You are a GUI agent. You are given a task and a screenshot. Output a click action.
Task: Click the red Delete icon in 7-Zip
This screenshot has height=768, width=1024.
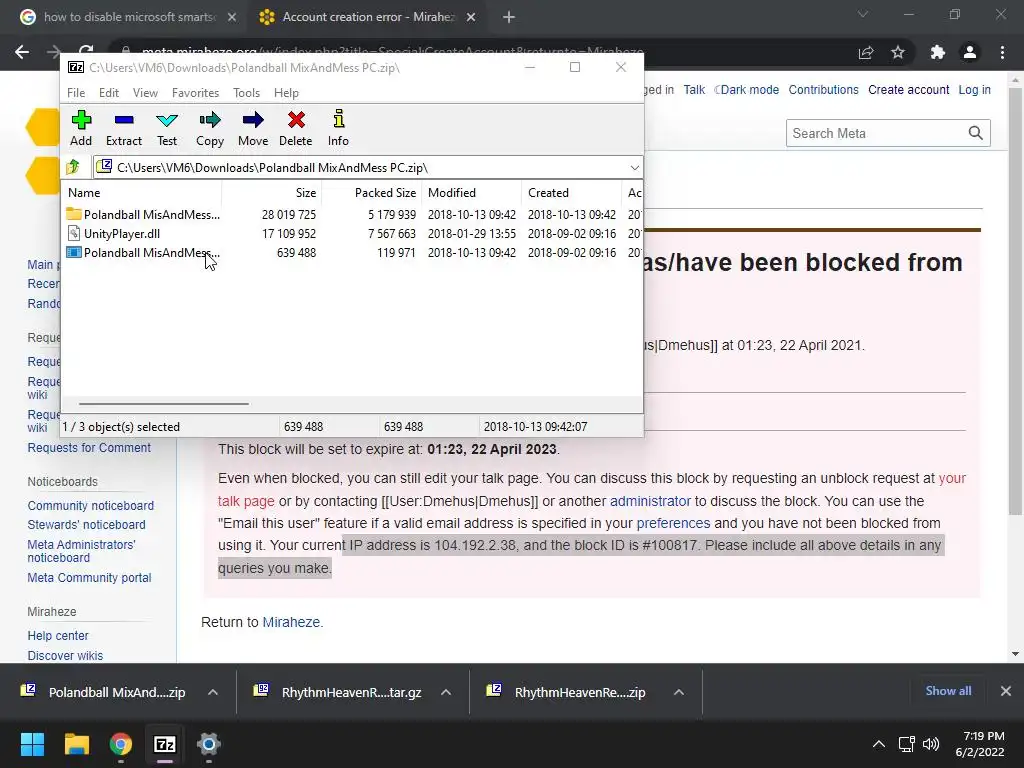tap(296, 128)
